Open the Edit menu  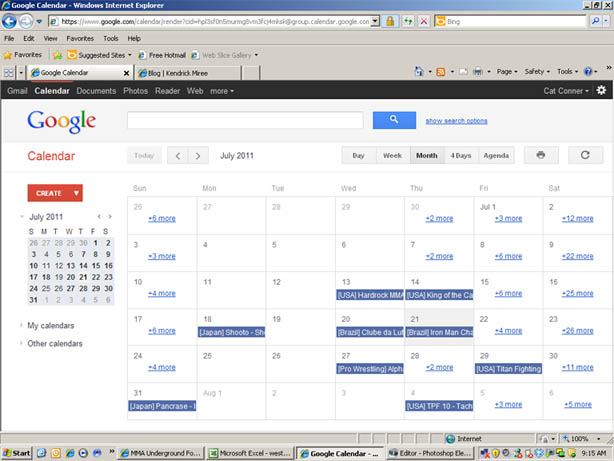pyautogui.click(x=29, y=38)
